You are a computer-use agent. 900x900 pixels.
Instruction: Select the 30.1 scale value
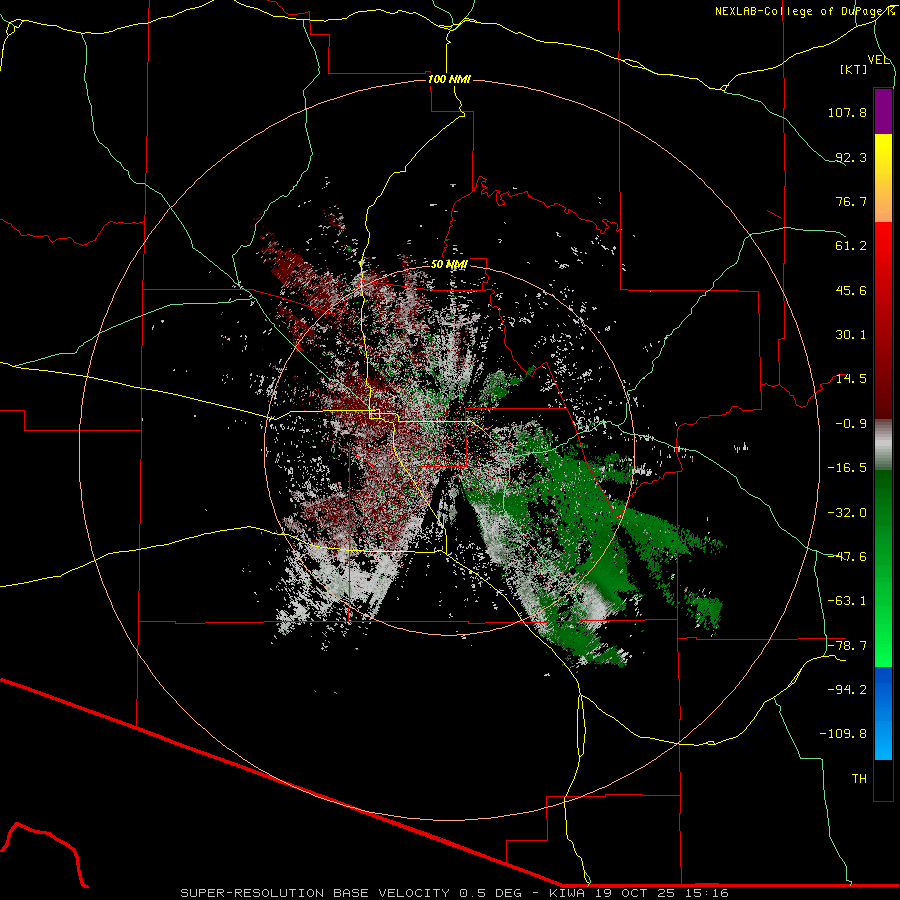pos(851,335)
